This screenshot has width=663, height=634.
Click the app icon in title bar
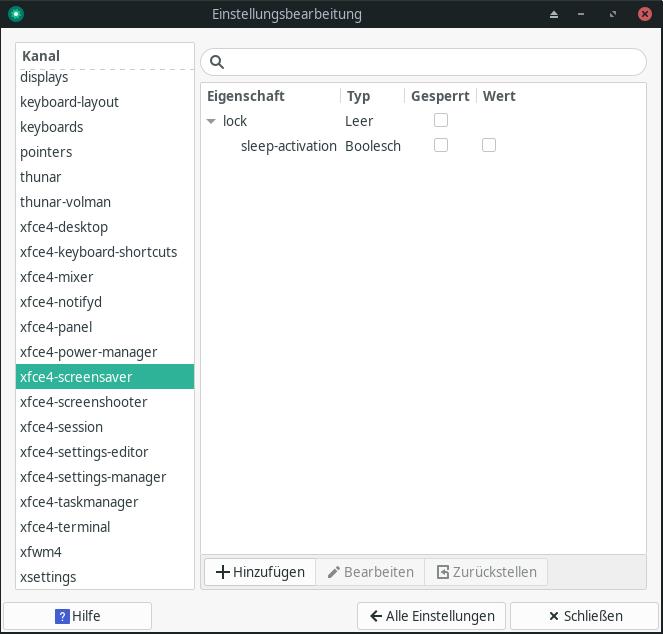pos(16,14)
